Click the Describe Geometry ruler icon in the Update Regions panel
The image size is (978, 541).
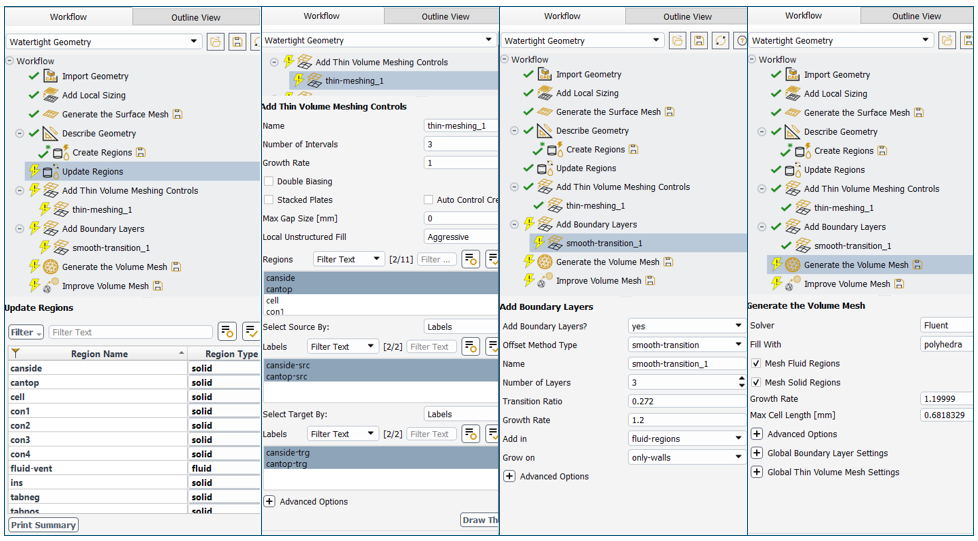[x=51, y=133]
